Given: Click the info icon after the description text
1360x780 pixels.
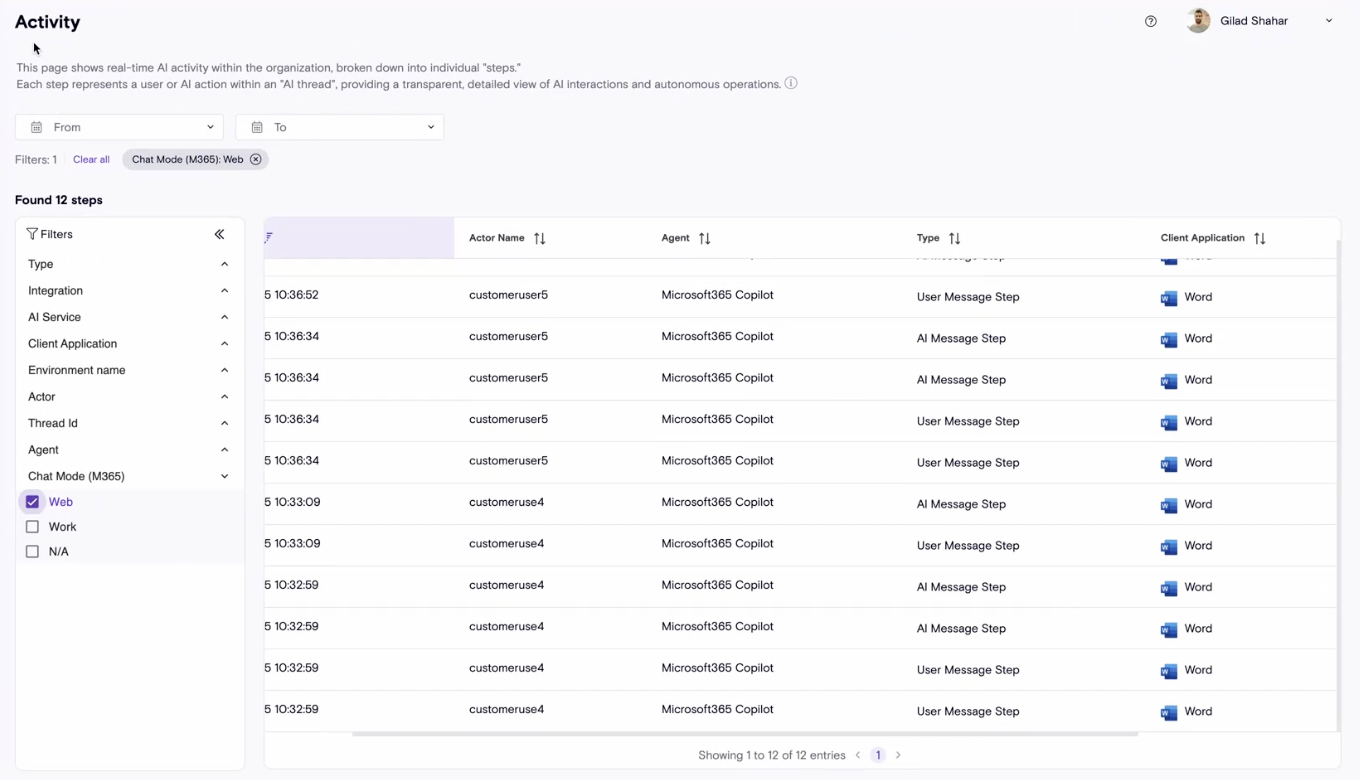Looking at the screenshot, I should [x=791, y=84].
